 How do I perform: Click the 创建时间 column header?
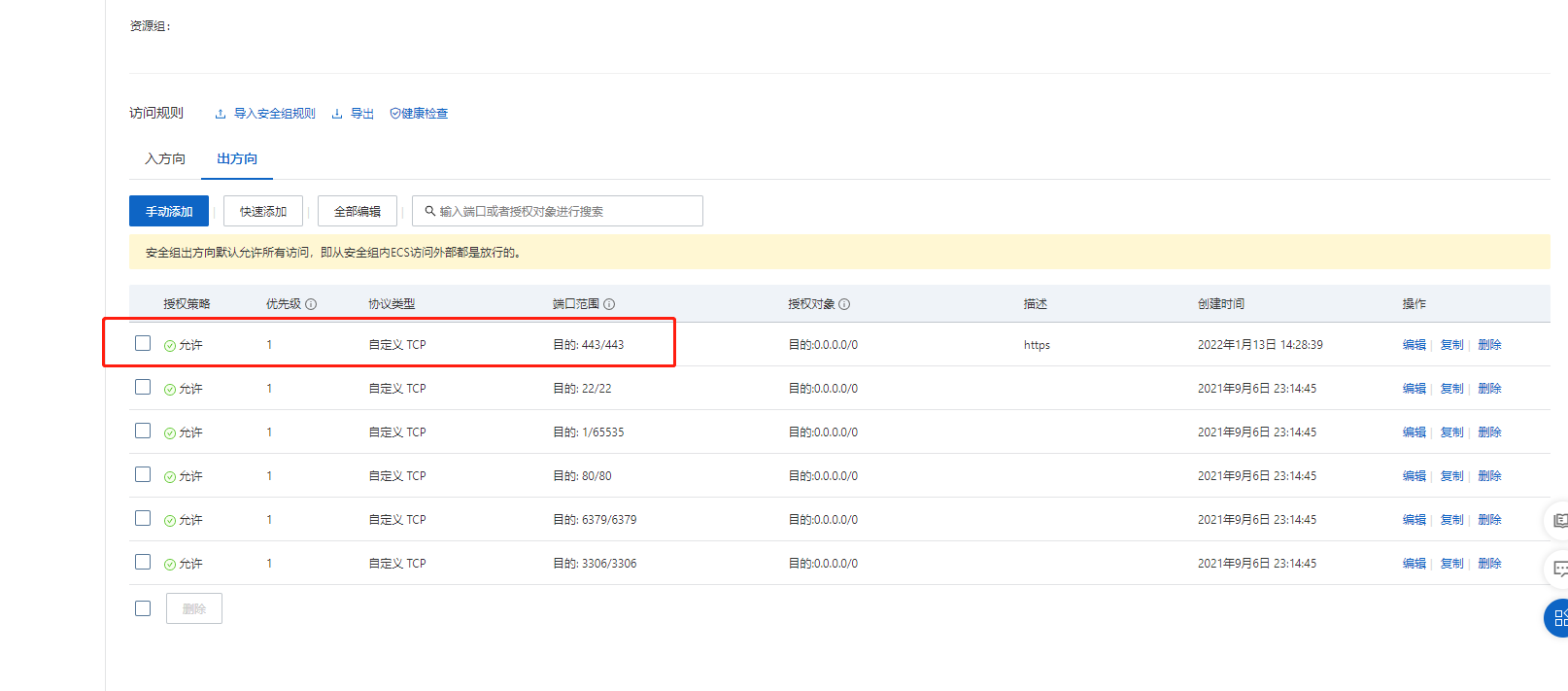point(1220,304)
